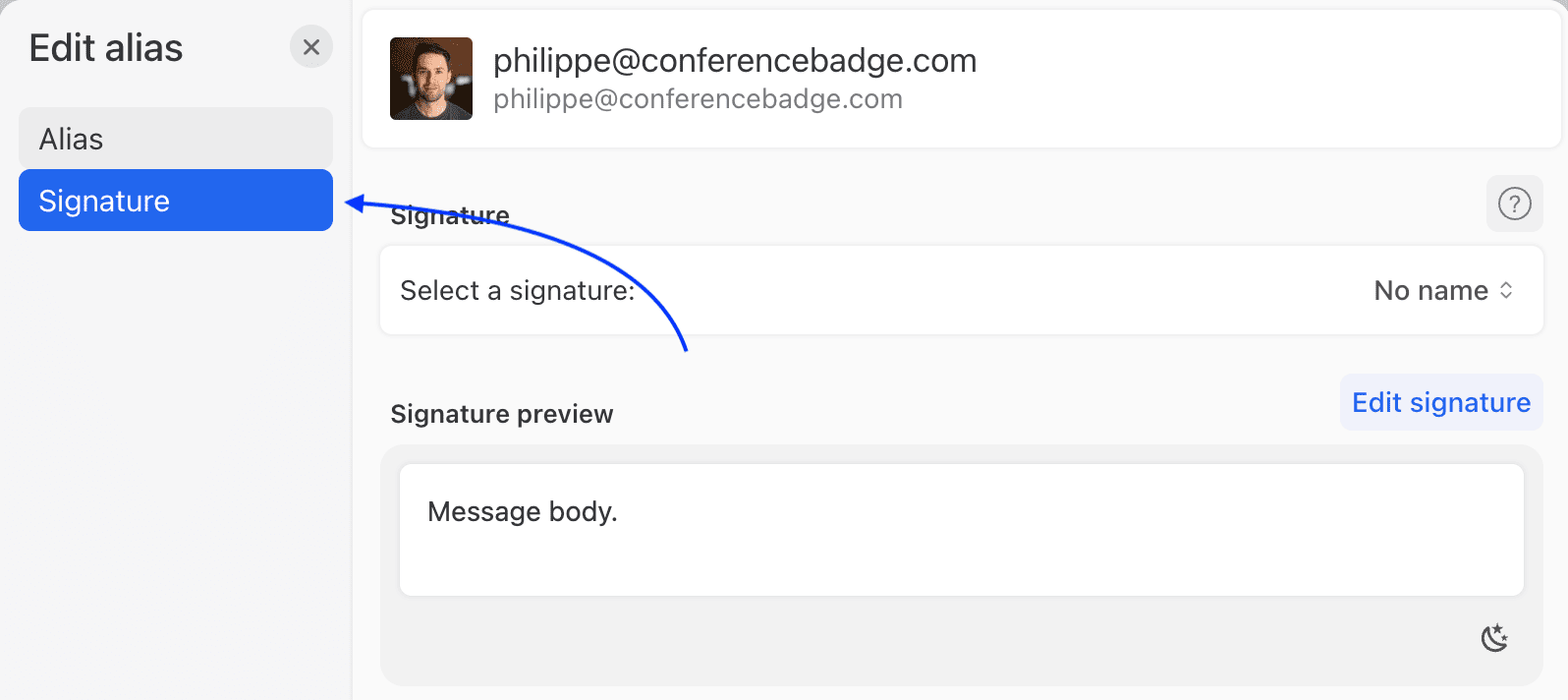Click the up-down chevron beside No name
Image resolution: width=1568 pixels, height=700 pixels.
(1506, 290)
